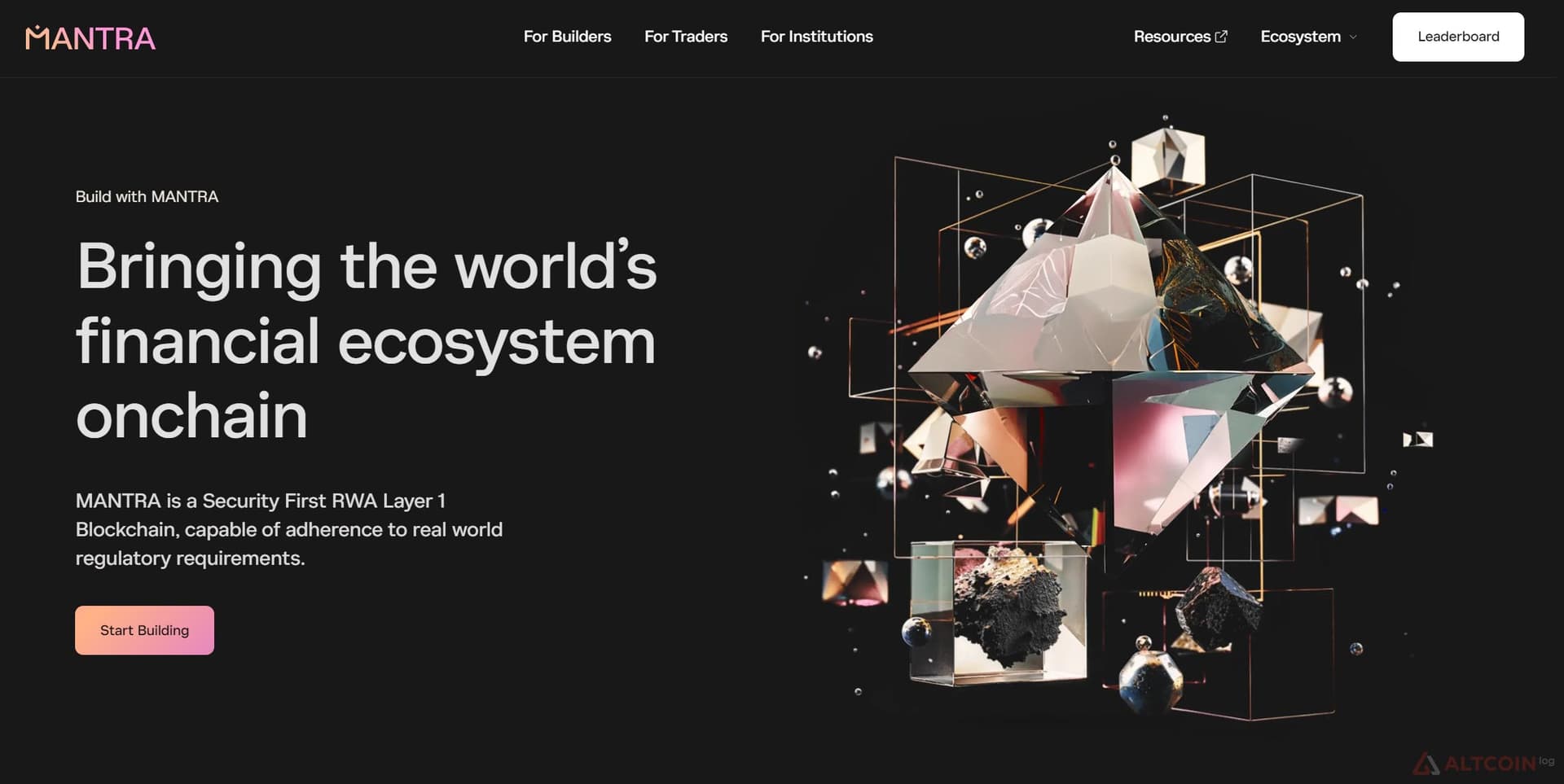Click the Start Building button
The image size is (1564, 784).
pos(144,630)
